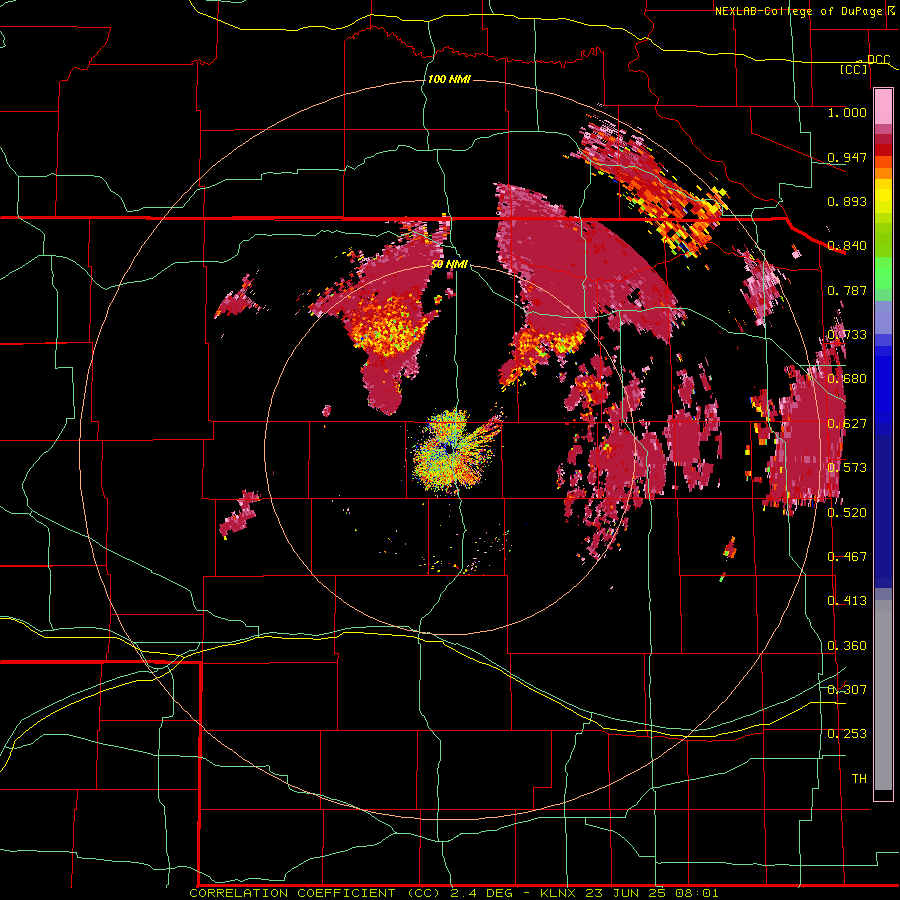
Task: Click the gray lower segment of color bar
Action: coord(883,695)
